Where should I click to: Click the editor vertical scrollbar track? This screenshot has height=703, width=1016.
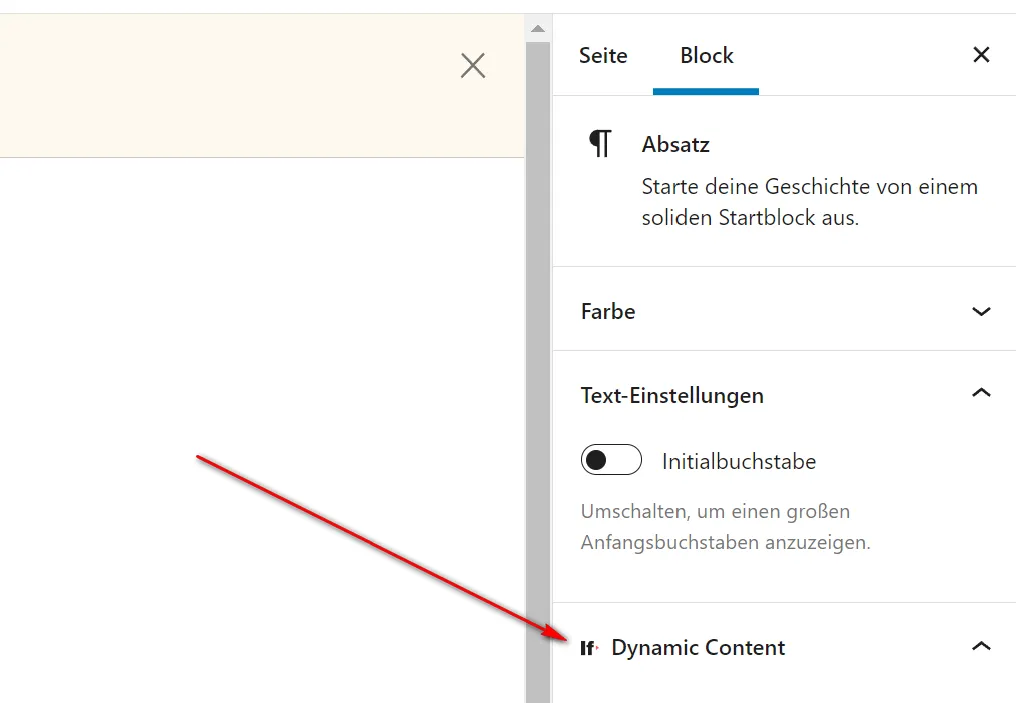tap(538, 372)
